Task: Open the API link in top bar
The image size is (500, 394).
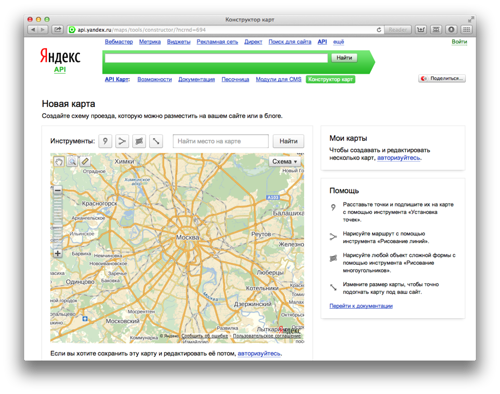Action: [322, 42]
